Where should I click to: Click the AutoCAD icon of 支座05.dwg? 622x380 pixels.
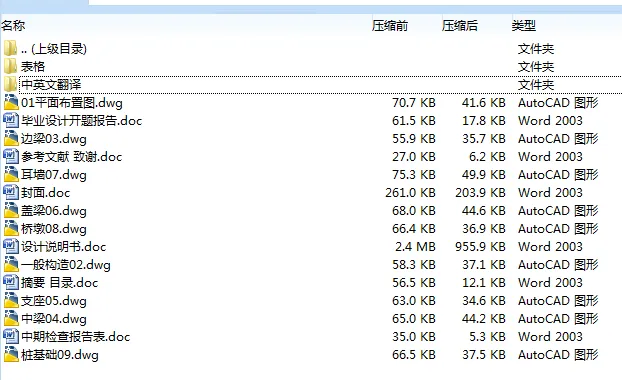11,301
